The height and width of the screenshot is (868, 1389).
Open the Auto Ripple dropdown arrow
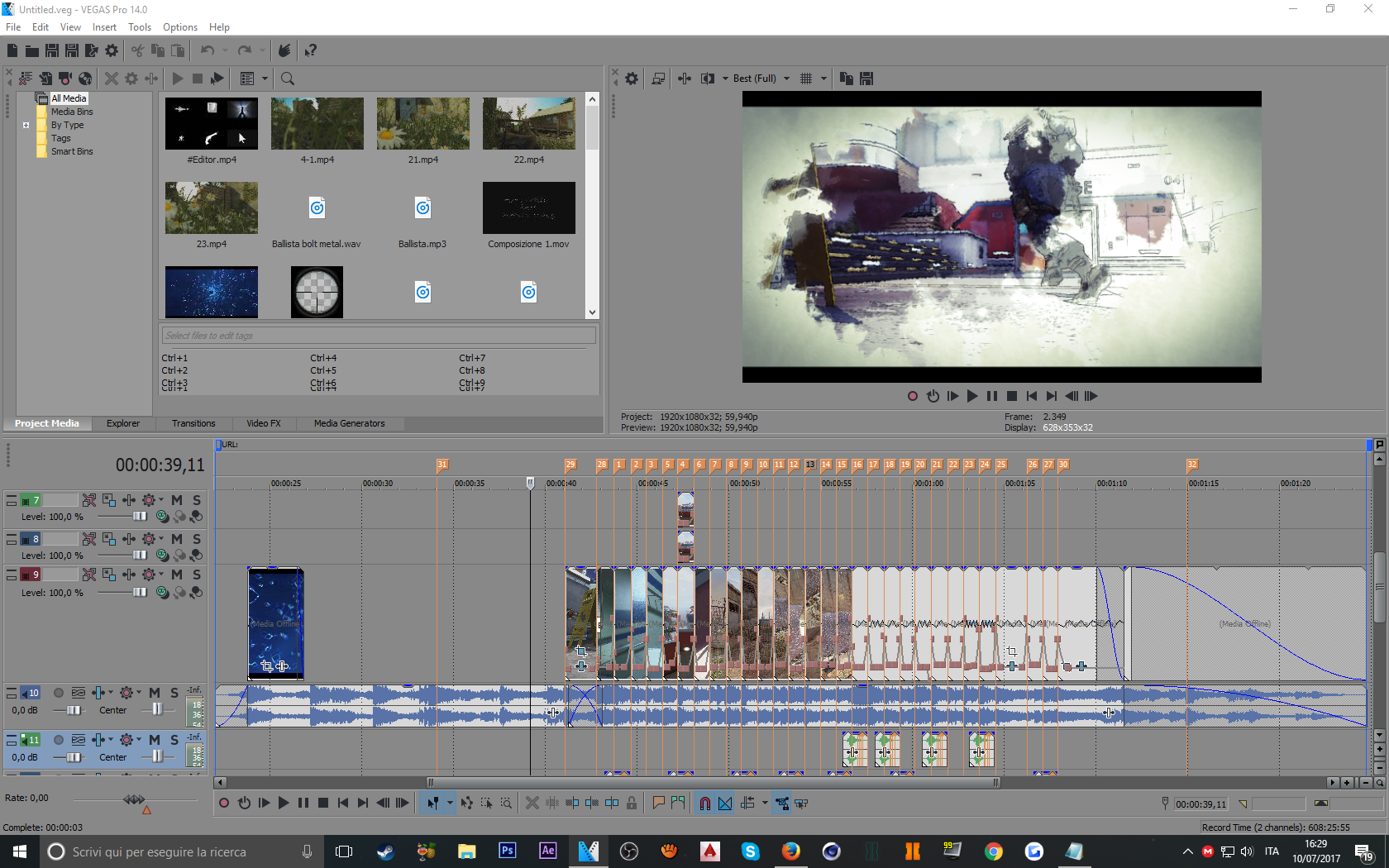click(x=765, y=803)
